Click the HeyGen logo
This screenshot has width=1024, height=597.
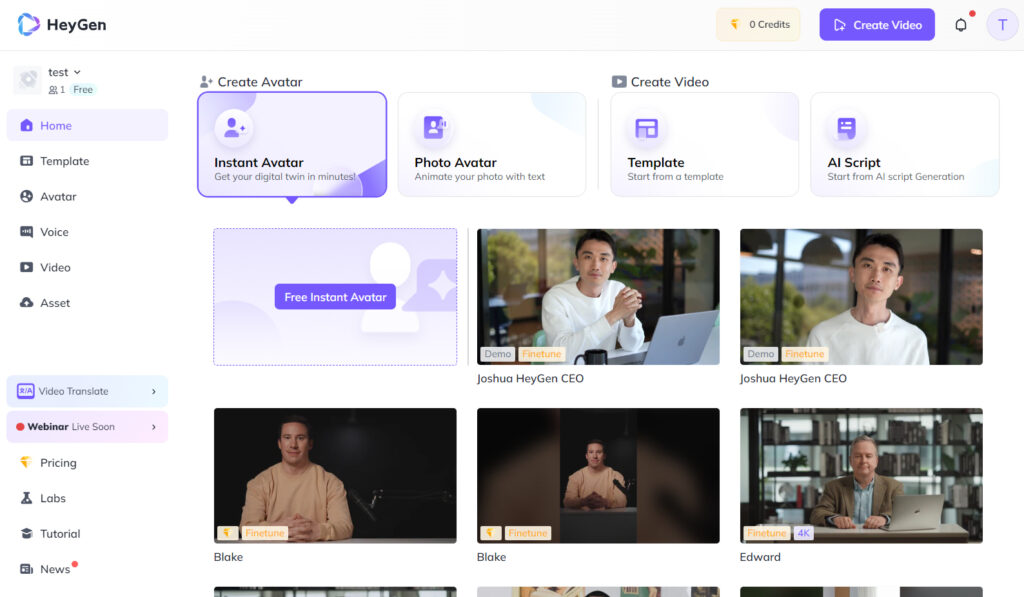[x=62, y=25]
